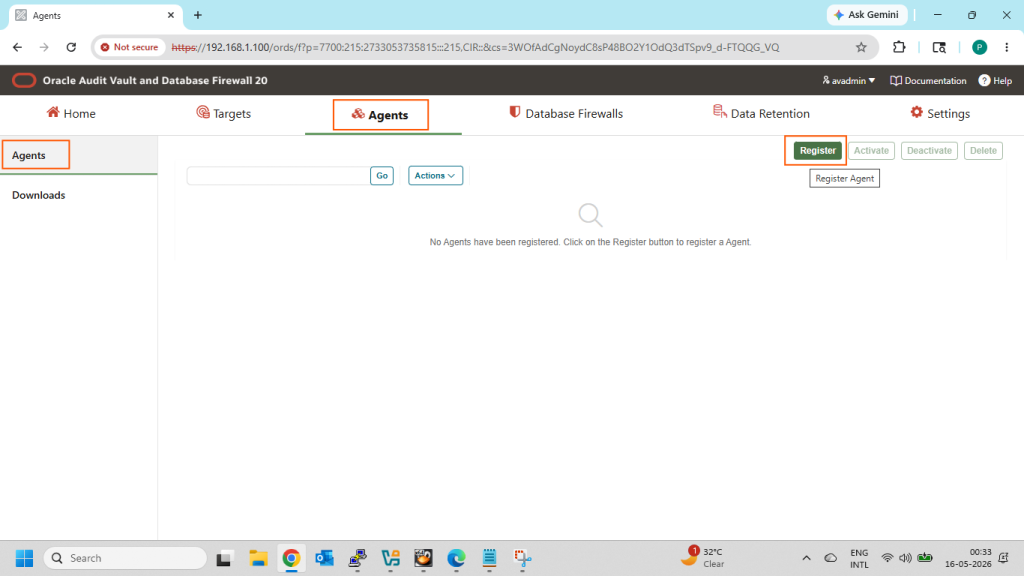Click the Oracle logo icon

[24, 80]
